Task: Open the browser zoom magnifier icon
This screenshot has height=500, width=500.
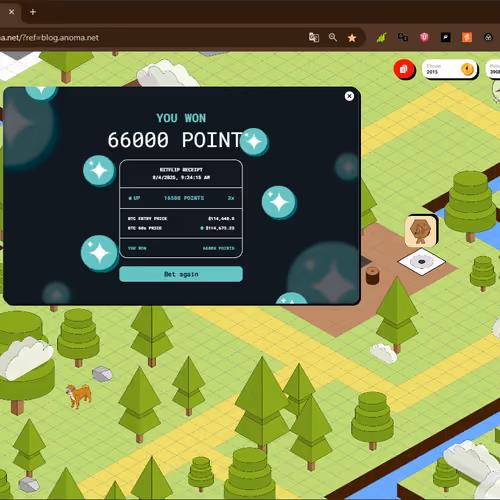Action: click(x=333, y=37)
